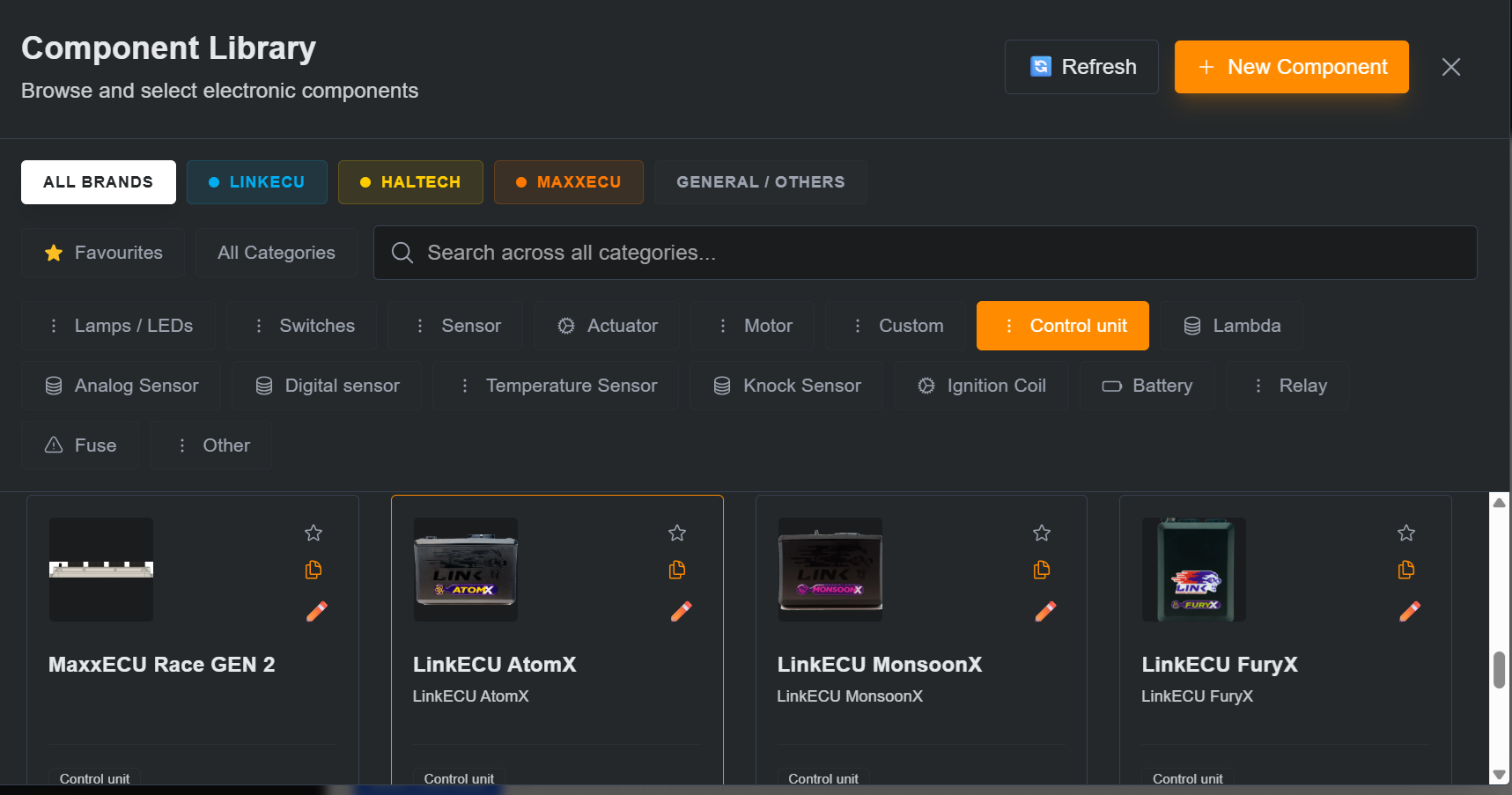Select the ALL BRANDS filter
1512x795 pixels.
pyautogui.click(x=99, y=182)
